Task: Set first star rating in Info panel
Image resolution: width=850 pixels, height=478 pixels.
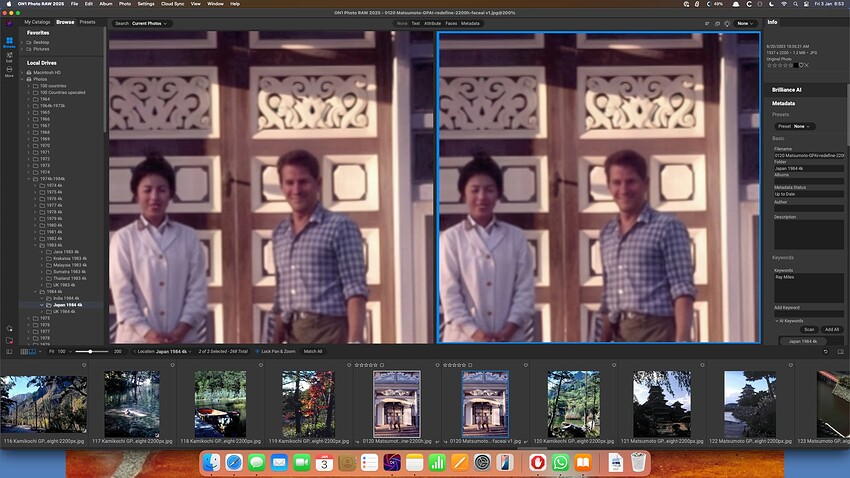Action: pyautogui.click(x=769, y=65)
